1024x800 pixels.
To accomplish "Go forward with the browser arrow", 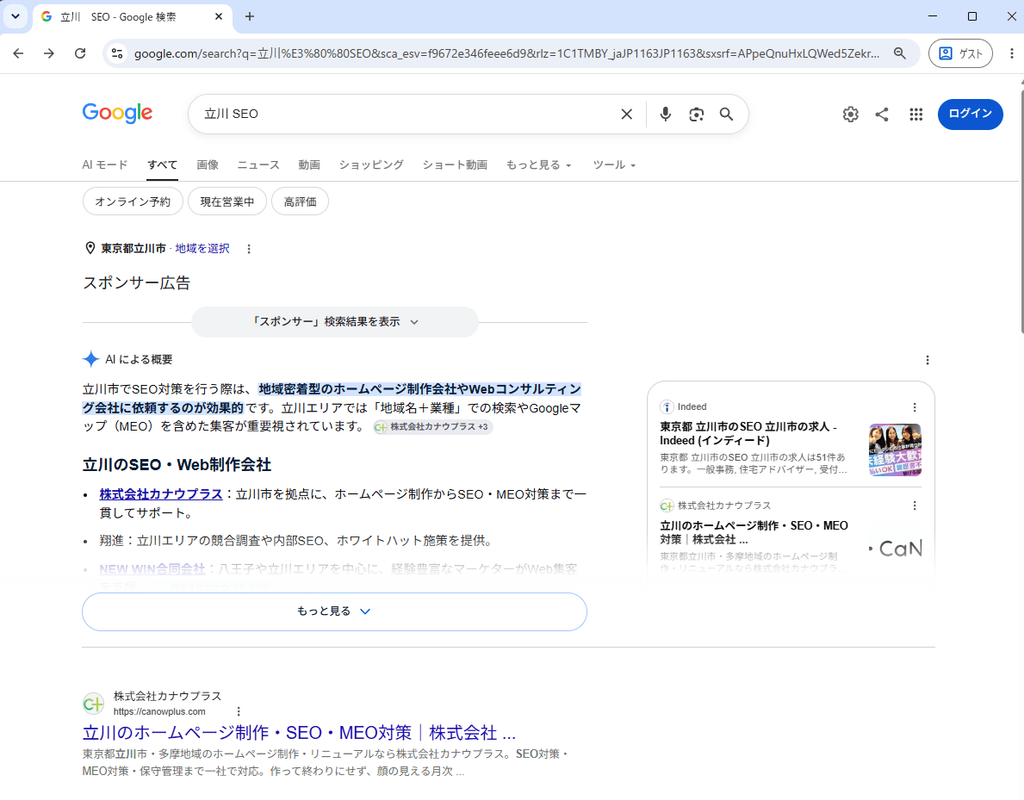I will coord(49,54).
